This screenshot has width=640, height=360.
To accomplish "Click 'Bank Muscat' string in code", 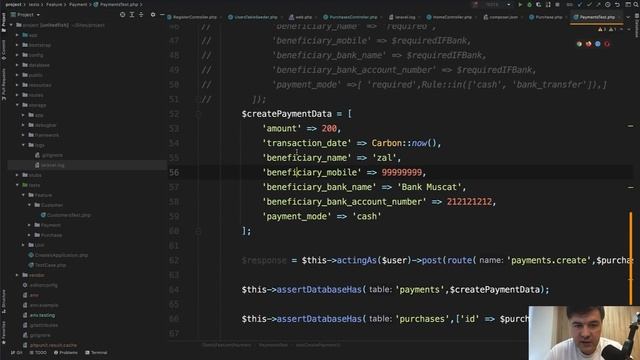I will (429, 187).
